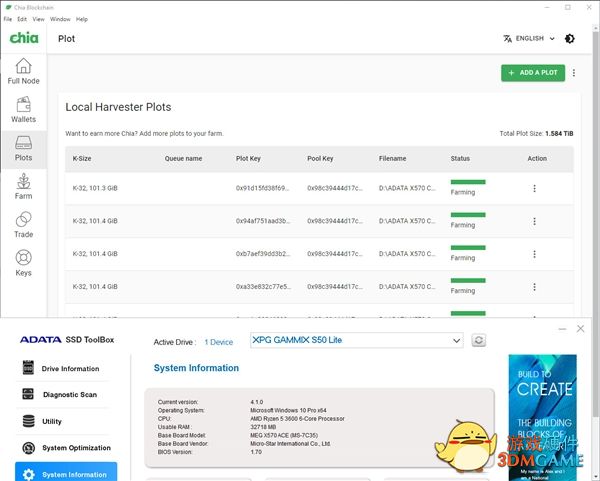Open the Keys section

23,263
